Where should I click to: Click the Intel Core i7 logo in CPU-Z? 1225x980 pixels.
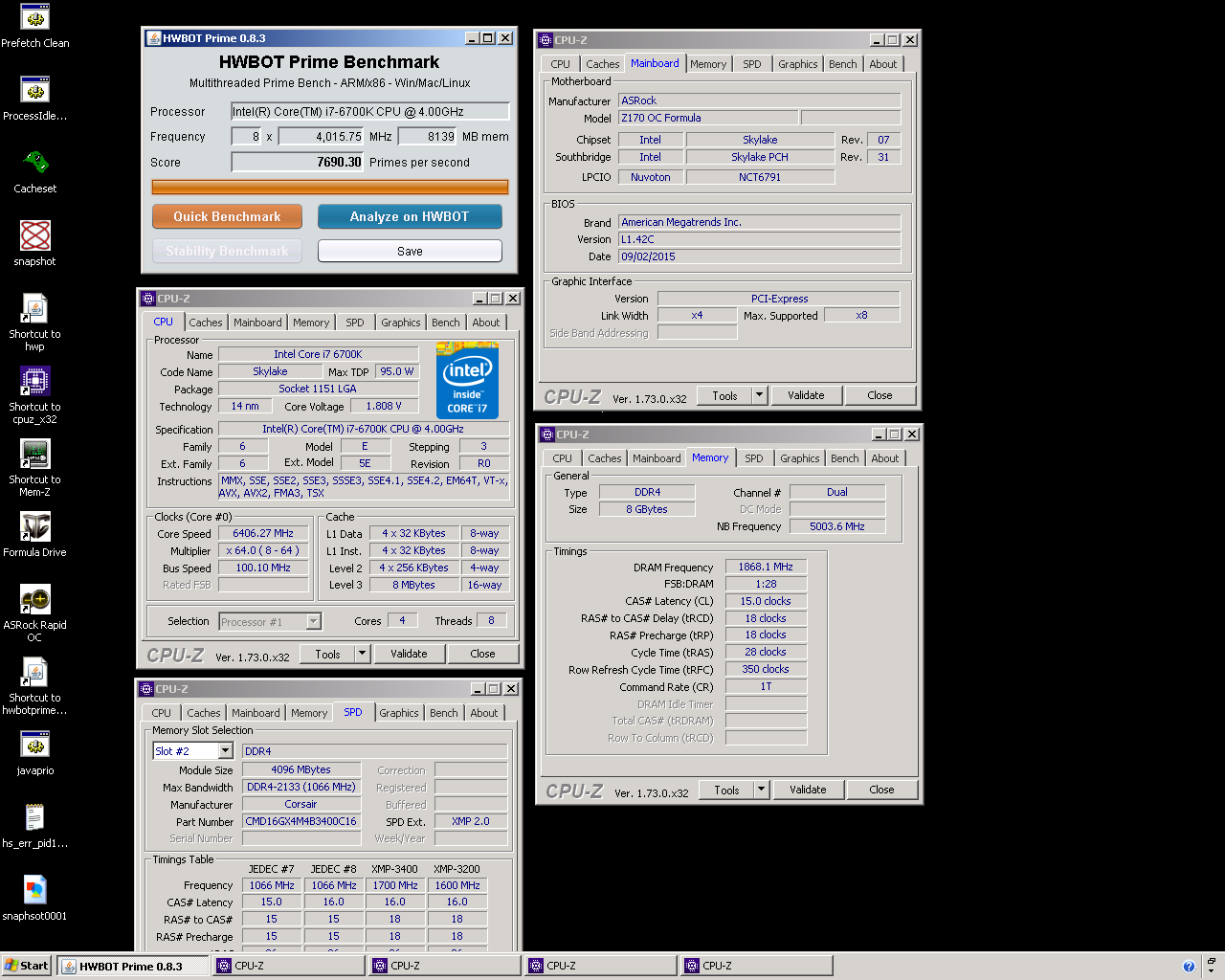tap(467, 380)
